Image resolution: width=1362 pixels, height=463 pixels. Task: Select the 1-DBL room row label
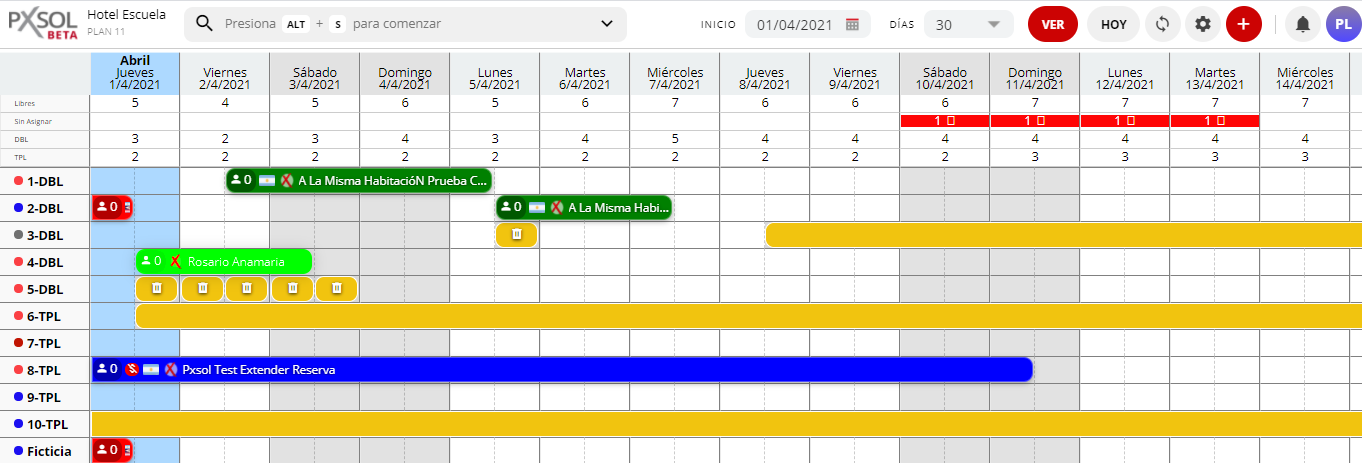click(x=44, y=181)
